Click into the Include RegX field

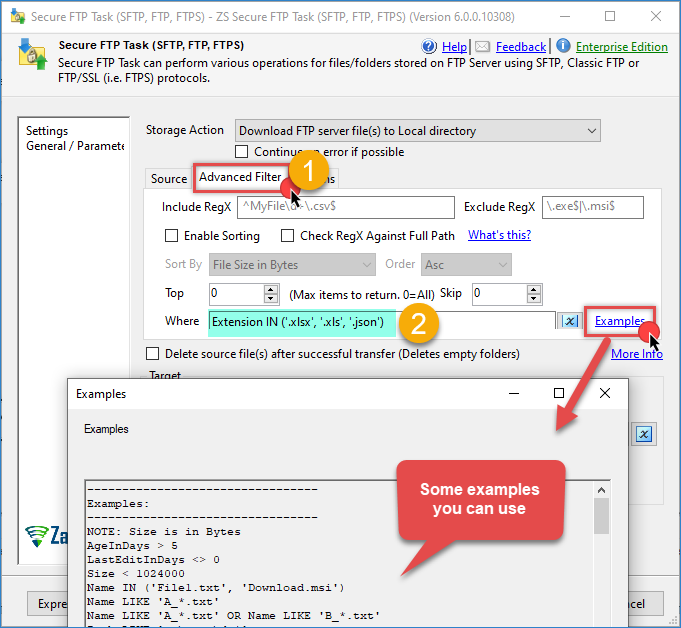[x=346, y=207]
